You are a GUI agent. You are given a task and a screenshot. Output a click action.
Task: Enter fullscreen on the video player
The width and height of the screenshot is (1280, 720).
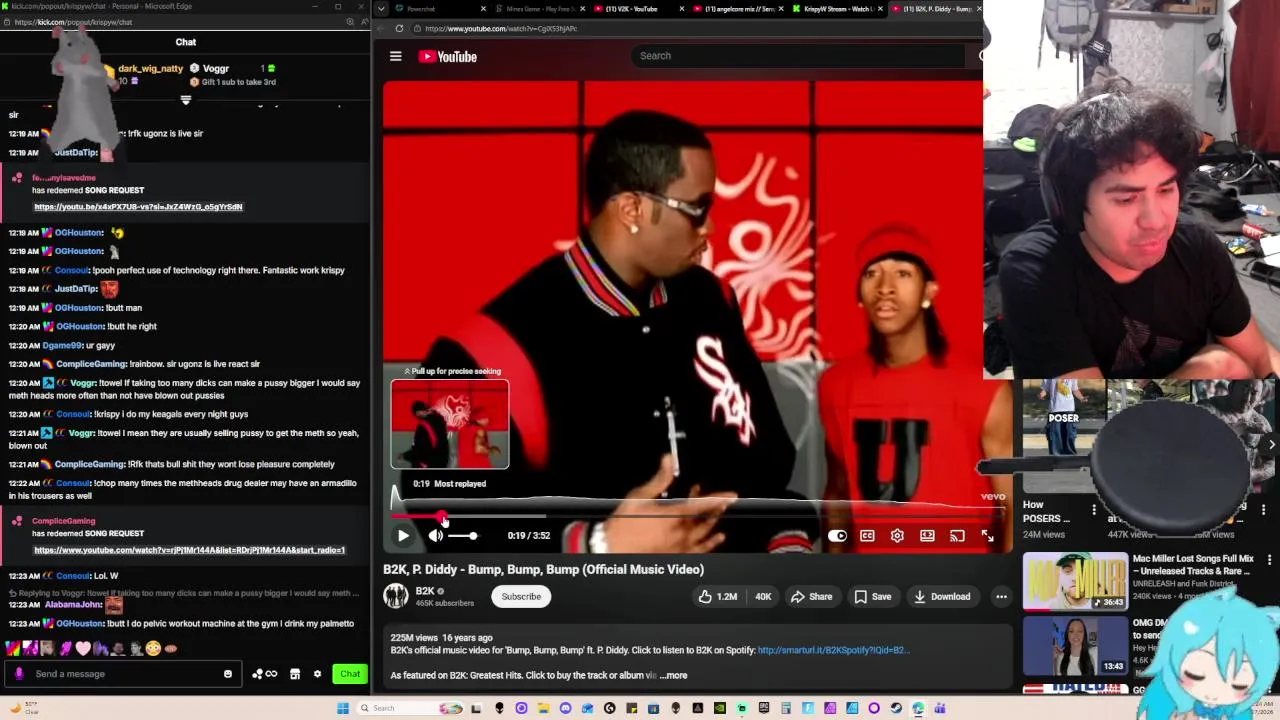coord(987,536)
